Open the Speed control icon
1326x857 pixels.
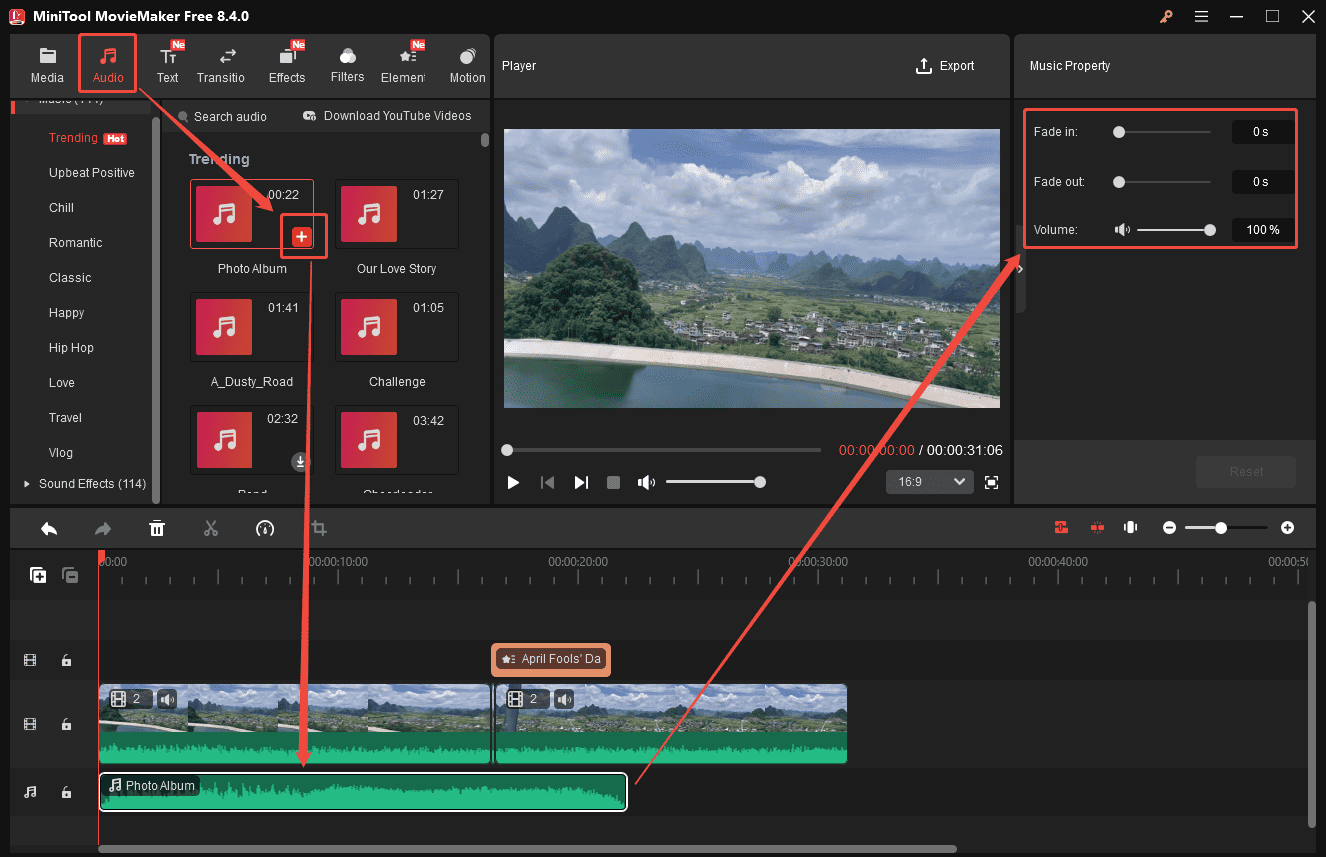pyautogui.click(x=265, y=527)
